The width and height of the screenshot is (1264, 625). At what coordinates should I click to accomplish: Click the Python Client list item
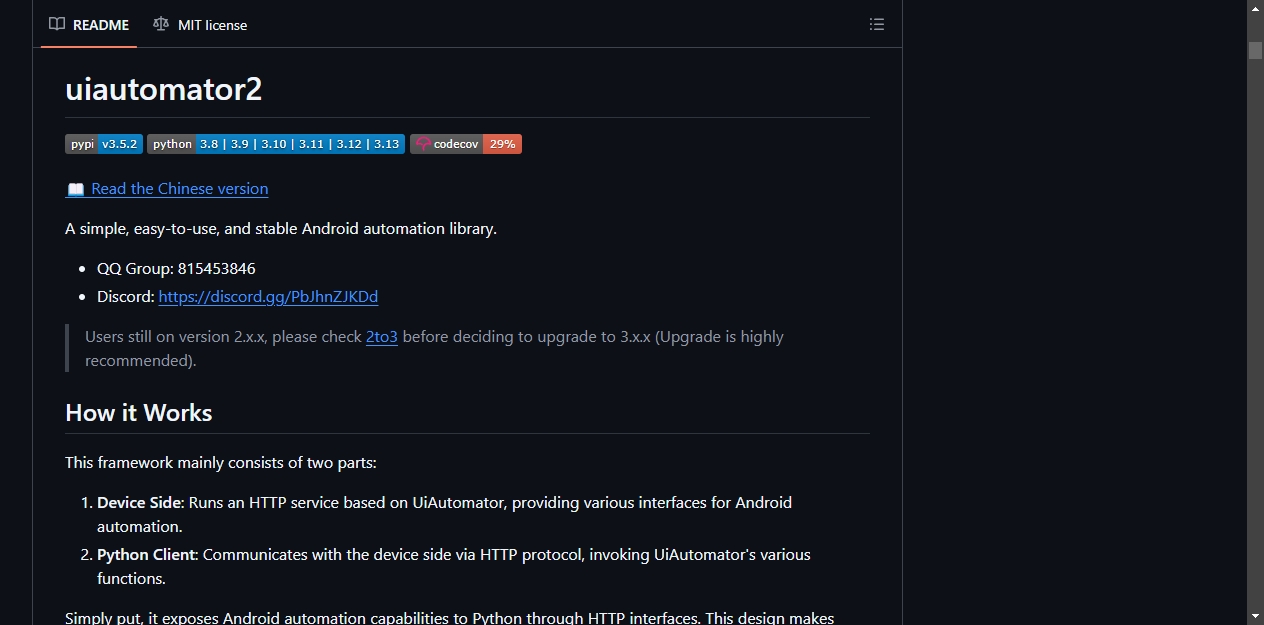click(x=454, y=567)
